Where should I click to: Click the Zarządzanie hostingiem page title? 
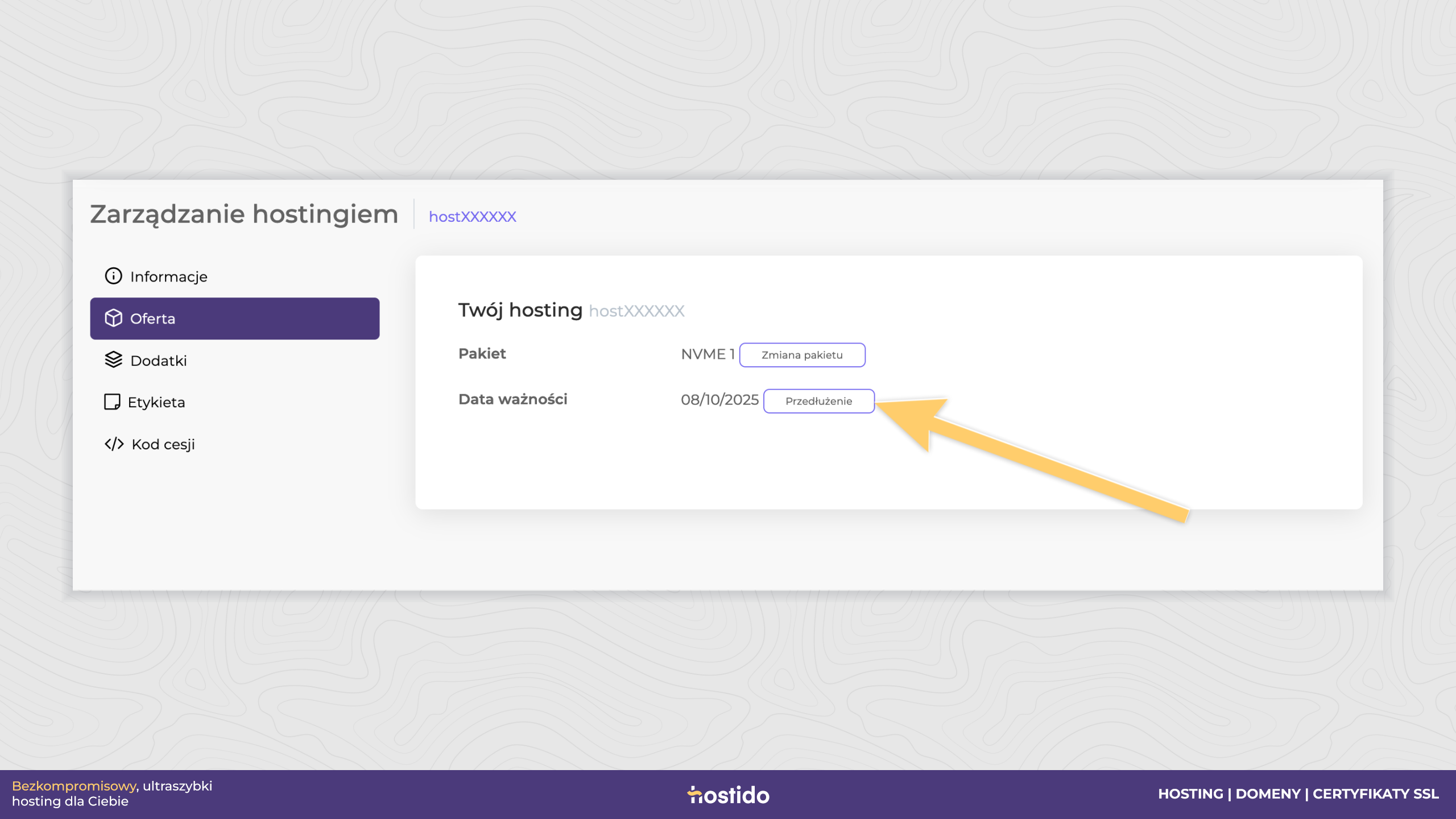pos(244,214)
